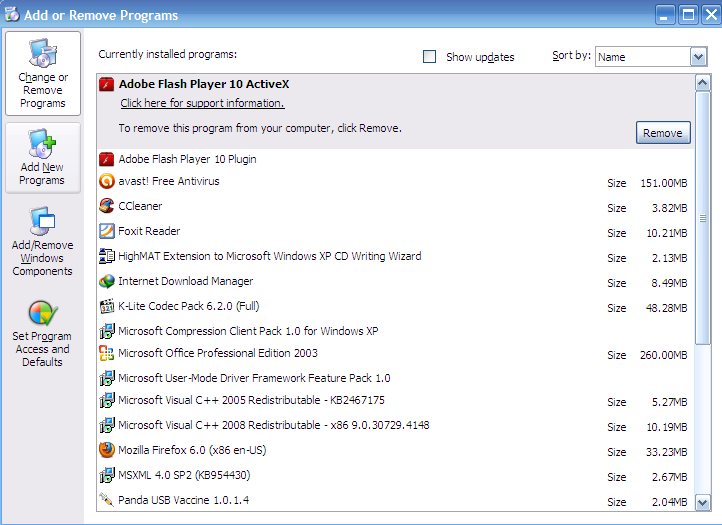The height and width of the screenshot is (525, 722).
Task: Click the 33.23MB size value
Action: tap(666, 452)
